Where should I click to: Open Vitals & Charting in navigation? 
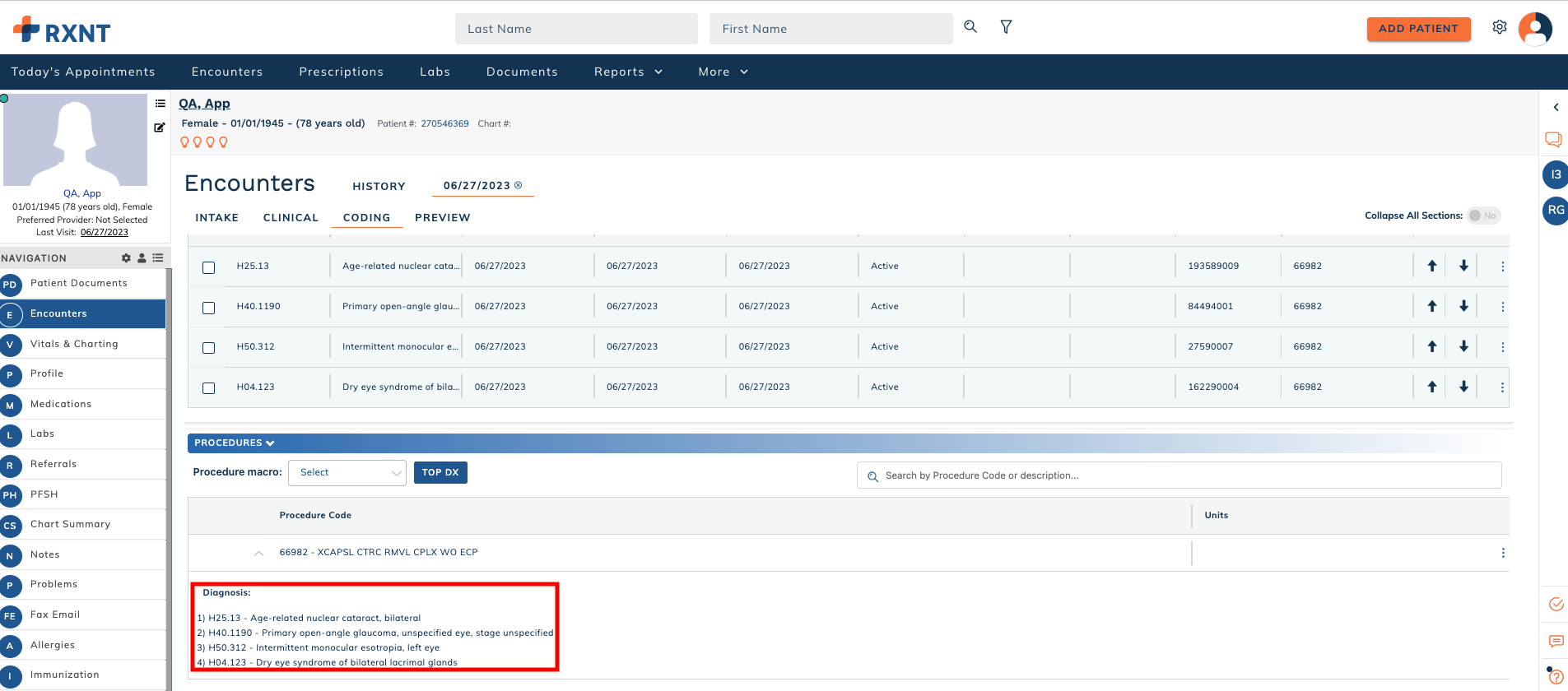(x=82, y=344)
